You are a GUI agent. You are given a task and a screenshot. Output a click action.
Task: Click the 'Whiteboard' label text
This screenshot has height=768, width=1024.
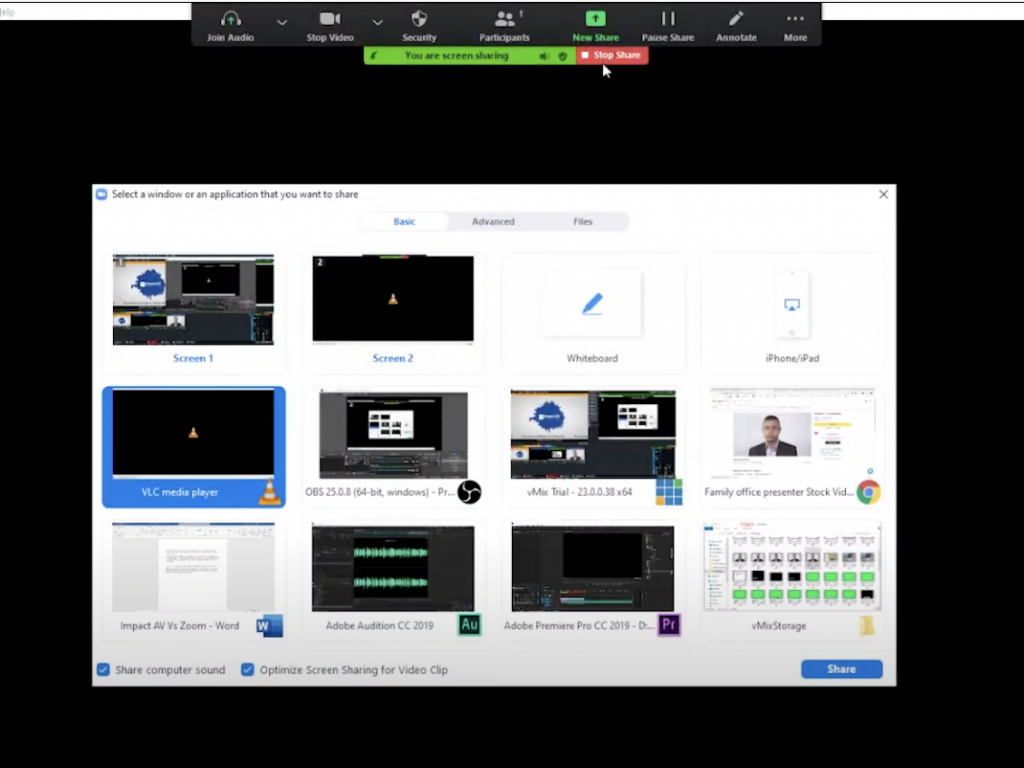[x=592, y=358]
